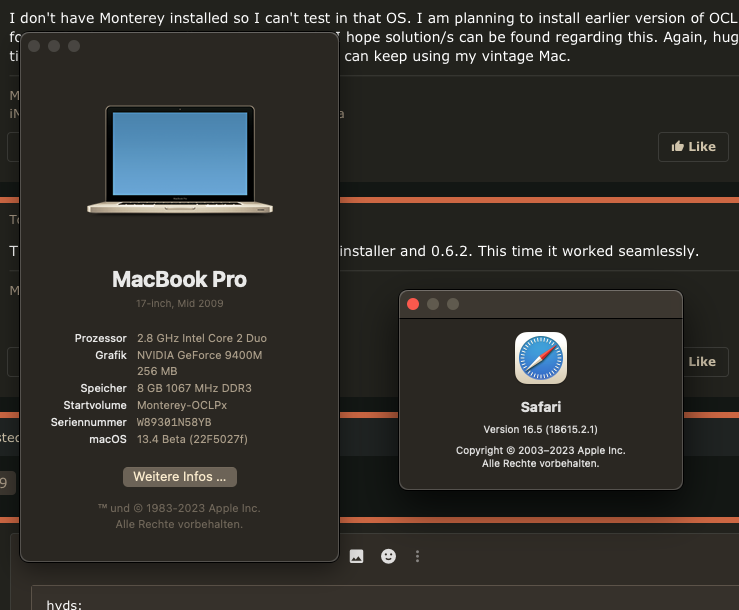Viewport: 739px width, 610px height.
Task: Click the forum text 'This time it worked seamlessly'
Action: [x=588, y=251]
